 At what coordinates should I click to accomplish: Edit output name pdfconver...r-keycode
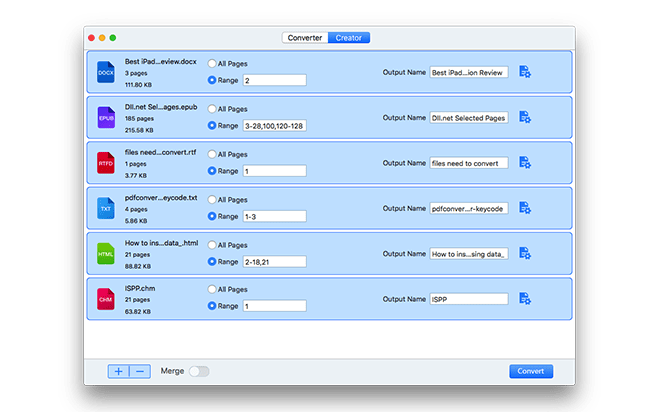point(469,209)
